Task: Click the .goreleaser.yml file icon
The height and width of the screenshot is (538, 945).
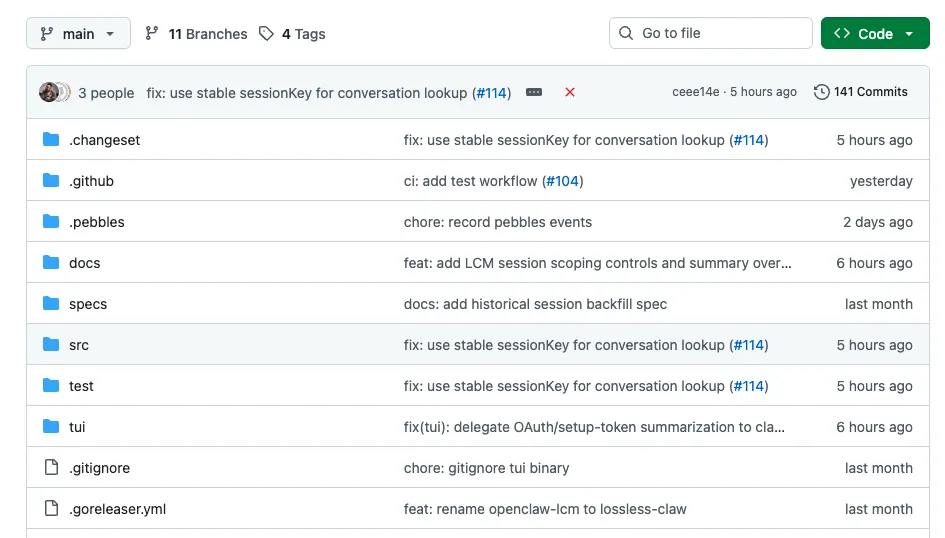Action: [x=51, y=509]
